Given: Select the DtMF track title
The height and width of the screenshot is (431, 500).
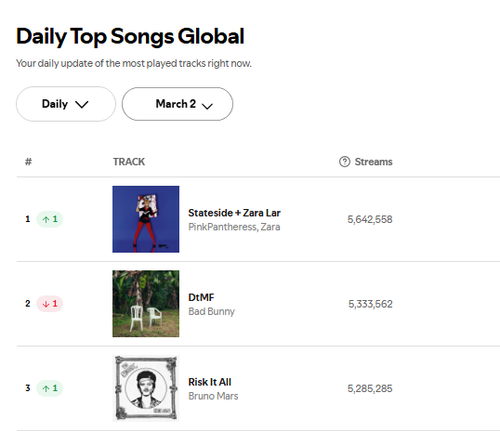Looking at the screenshot, I should pos(201,297).
